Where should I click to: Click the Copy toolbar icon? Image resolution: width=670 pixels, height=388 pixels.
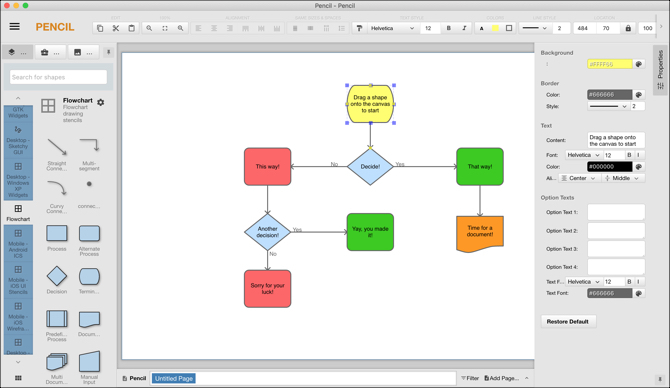(100, 28)
